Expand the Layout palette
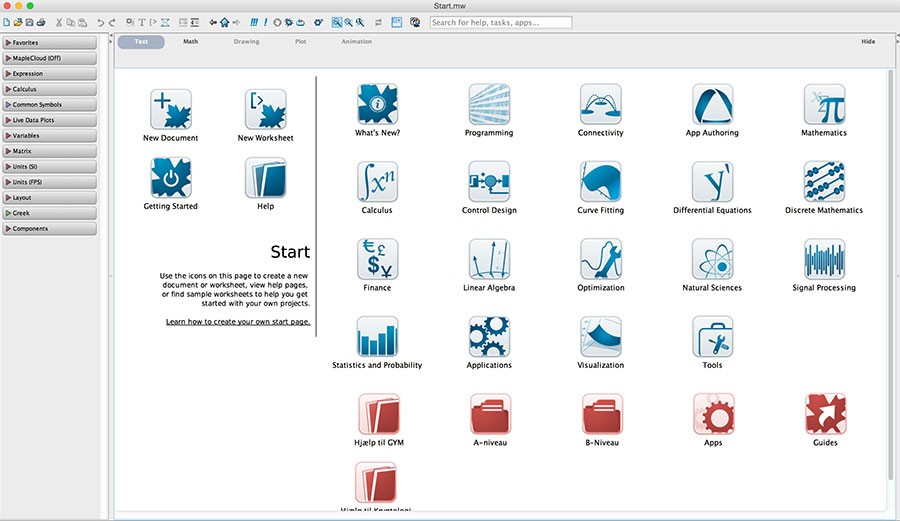This screenshot has width=900, height=521. tap(49, 197)
